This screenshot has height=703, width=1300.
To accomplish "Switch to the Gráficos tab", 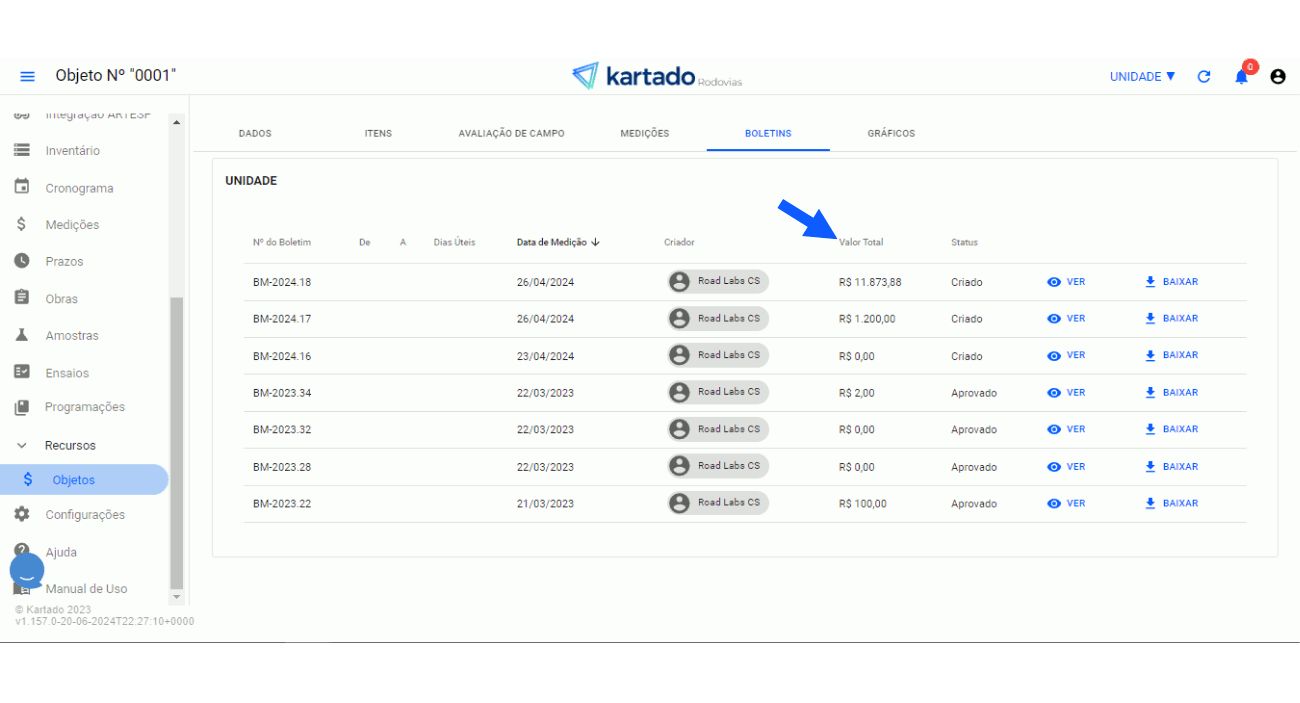I will click(890, 133).
